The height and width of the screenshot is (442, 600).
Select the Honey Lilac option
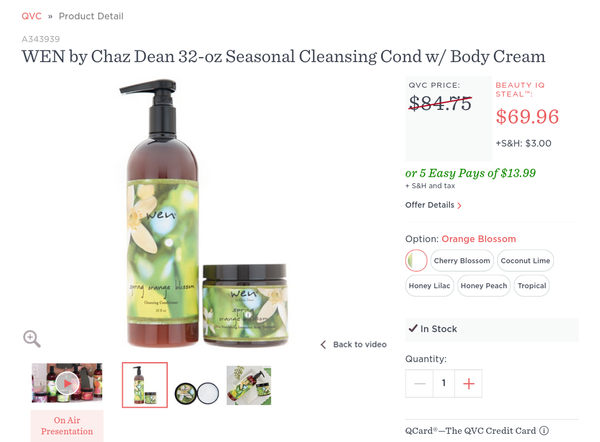[429, 285]
